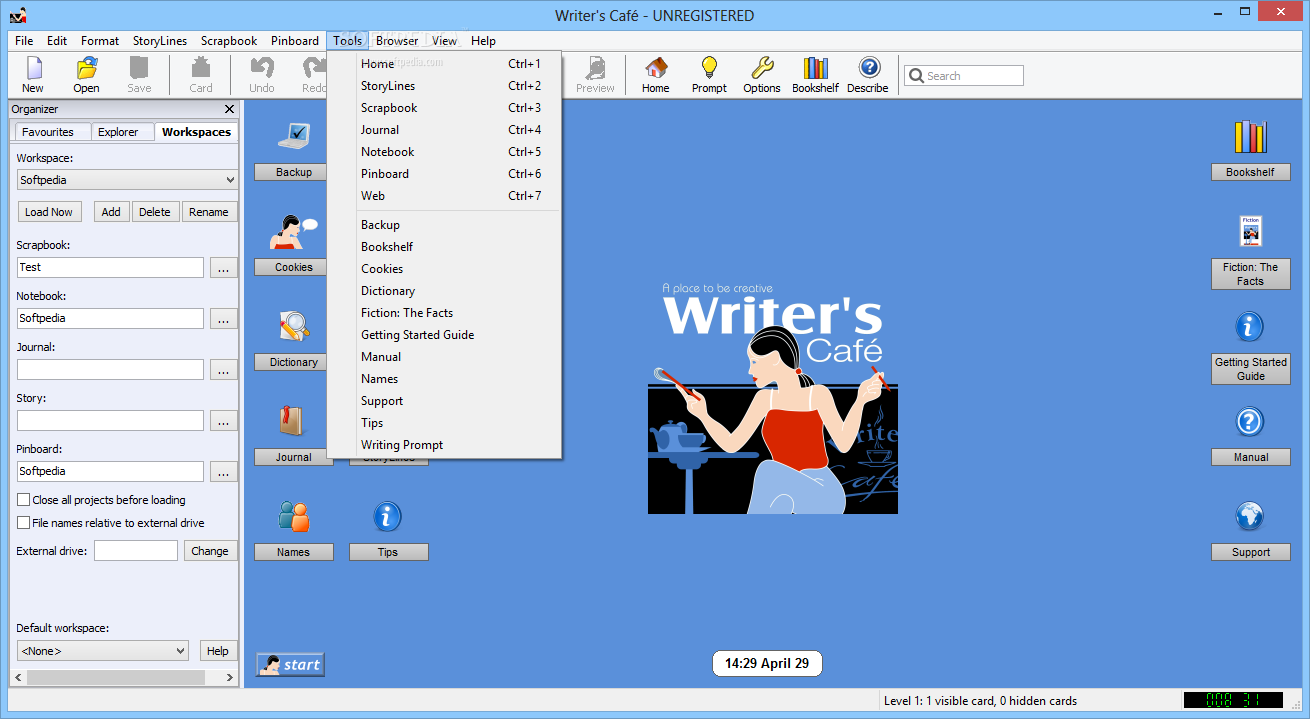Close the Organizer panel
The height and width of the screenshot is (719, 1310).
229,109
